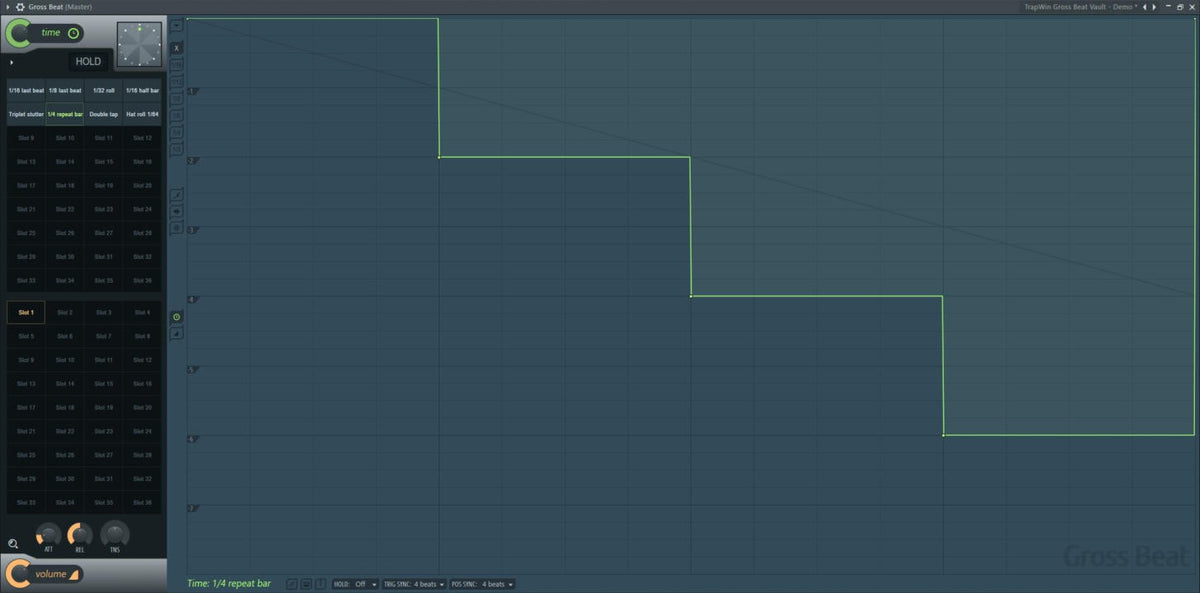Adjust the REL knob
Viewport: 1200px width, 593px height.
[80, 535]
